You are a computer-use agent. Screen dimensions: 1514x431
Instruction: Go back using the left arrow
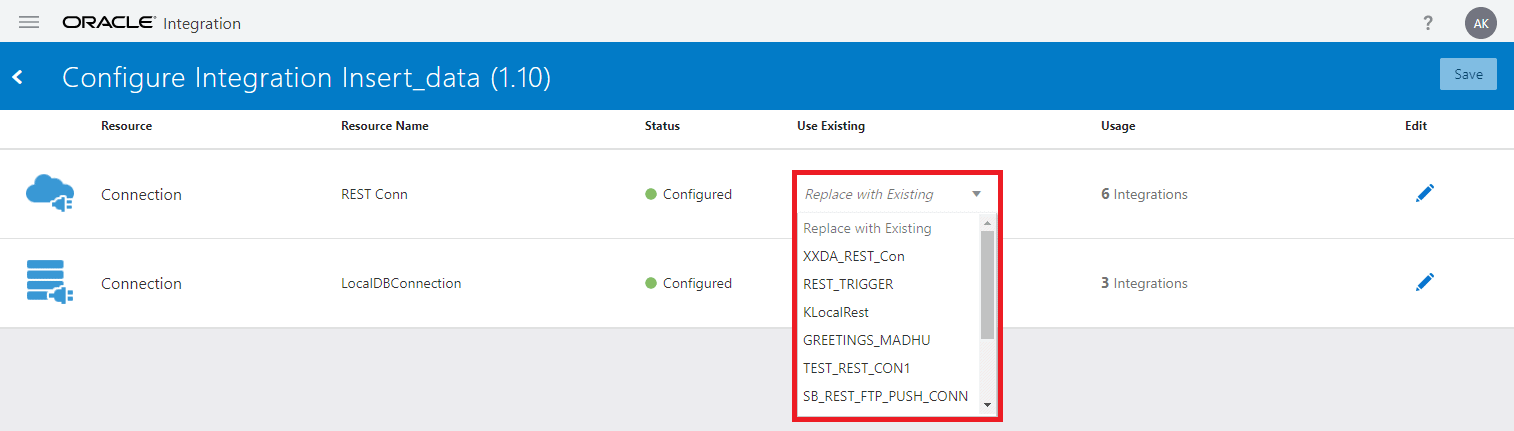click(18, 77)
